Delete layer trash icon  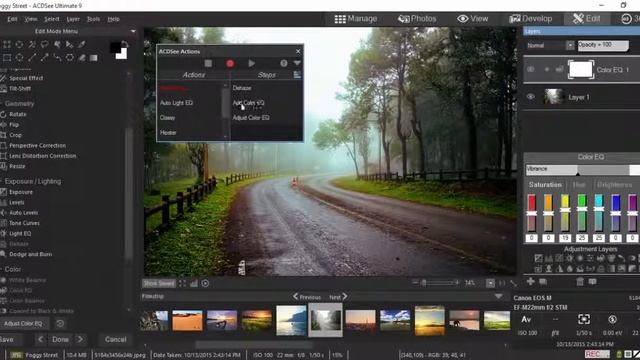pyautogui.click(x=580, y=281)
